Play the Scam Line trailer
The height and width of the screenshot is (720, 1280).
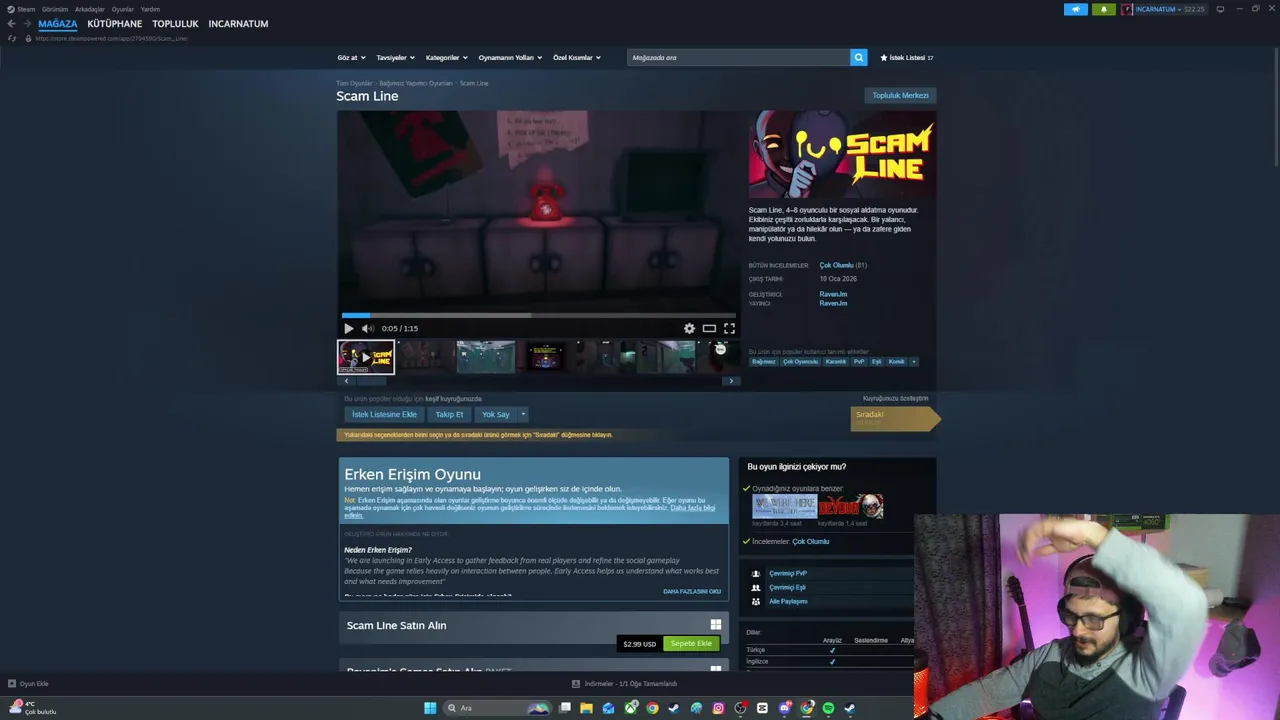348,328
